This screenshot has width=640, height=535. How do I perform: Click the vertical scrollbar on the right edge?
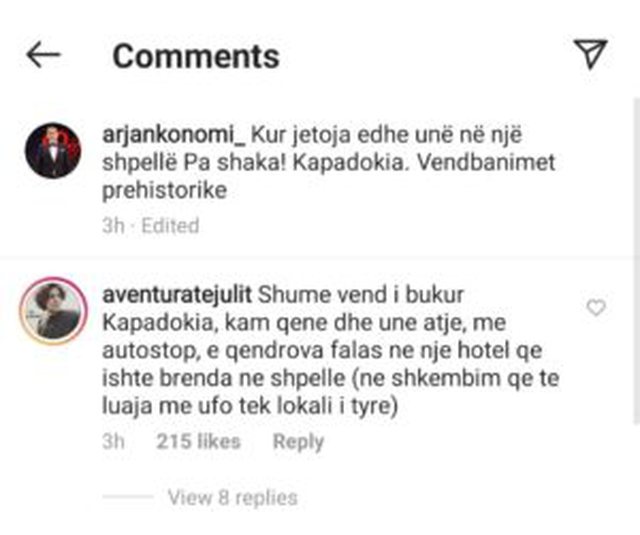(x=636, y=261)
